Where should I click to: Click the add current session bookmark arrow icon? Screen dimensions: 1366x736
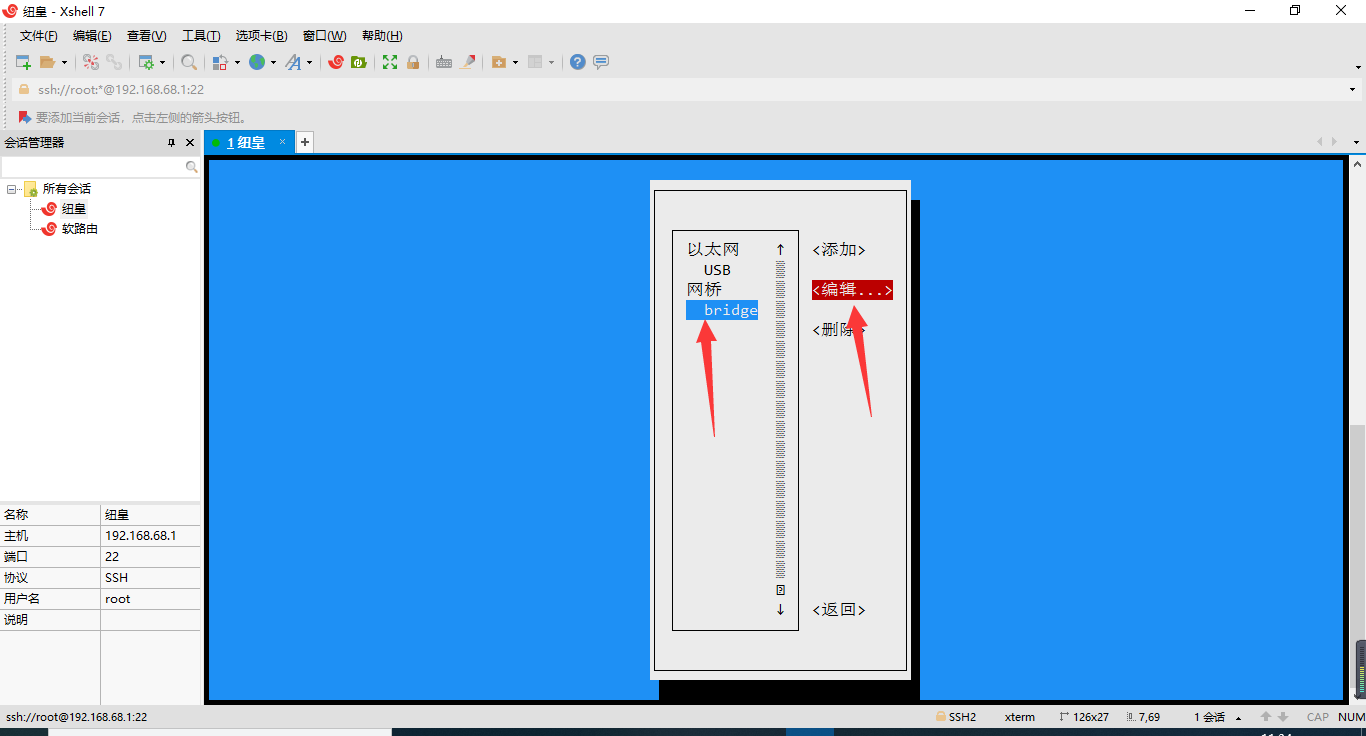tap(24, 117)
